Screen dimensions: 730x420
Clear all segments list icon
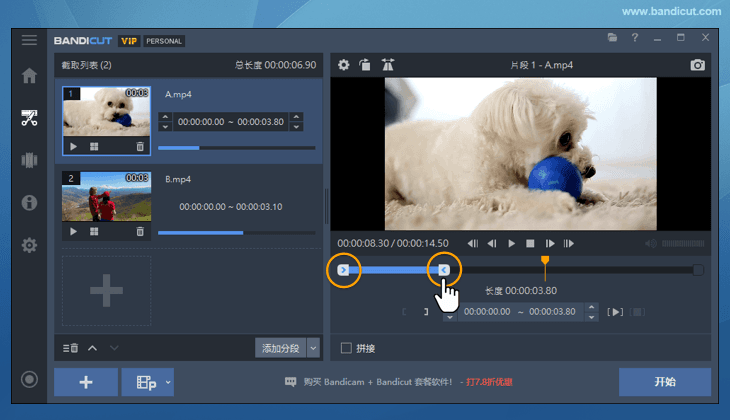70,348
